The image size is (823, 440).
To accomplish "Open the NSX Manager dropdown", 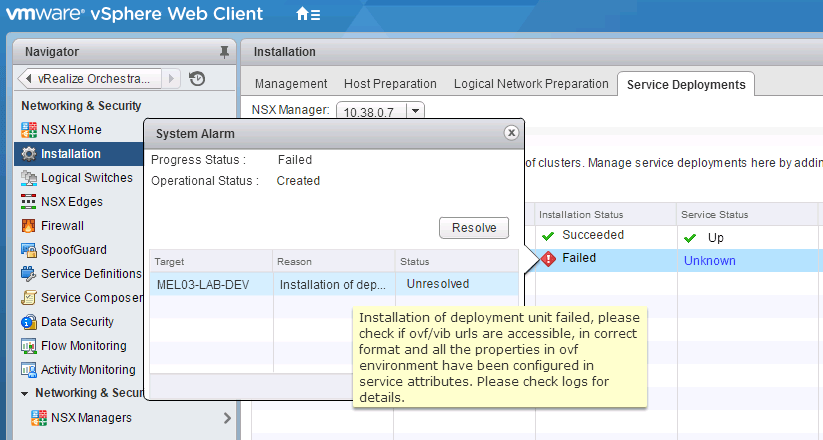I will coord(416,111).
